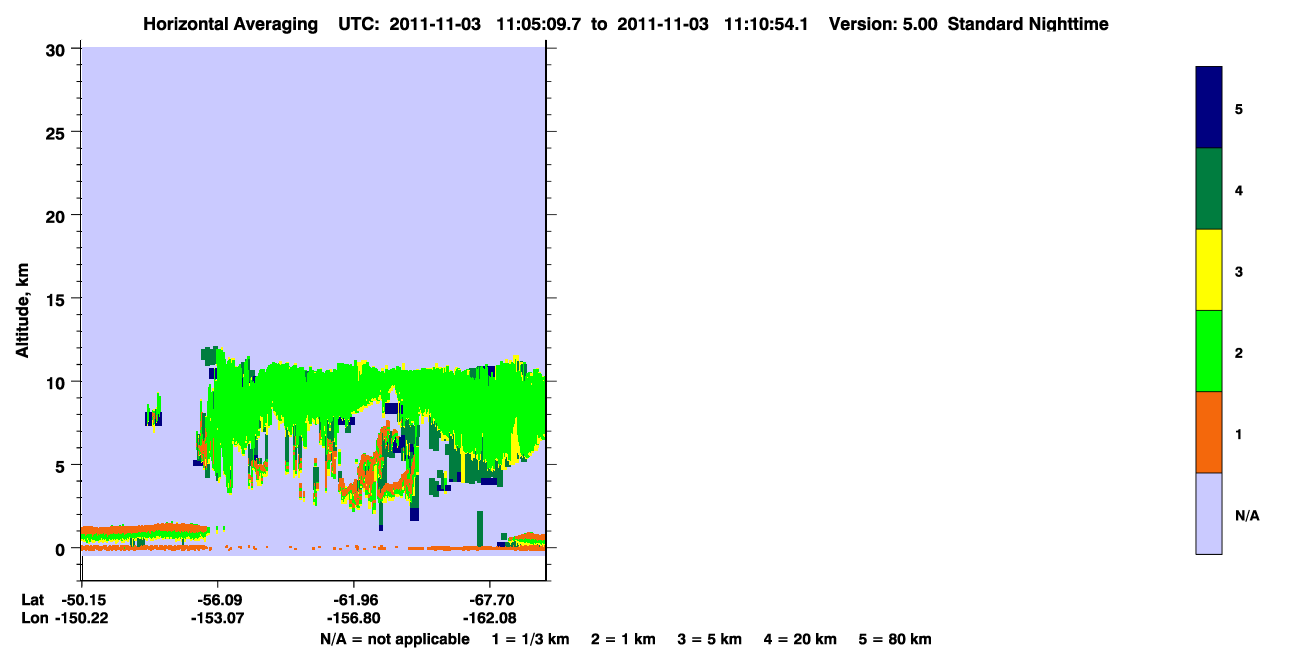Click the start time '11:05:09.7'

point(539,24)
